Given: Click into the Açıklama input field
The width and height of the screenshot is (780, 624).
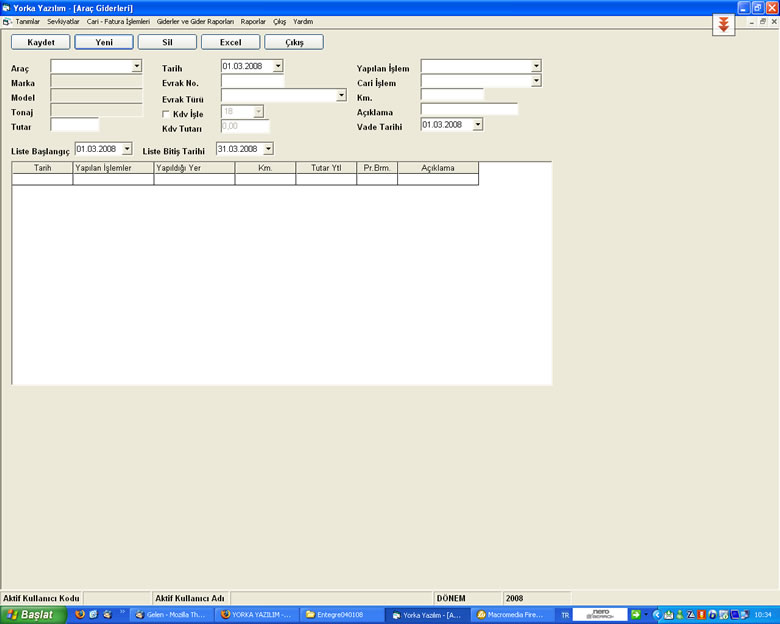Looking at the screenshot, I should click(469, 109).
